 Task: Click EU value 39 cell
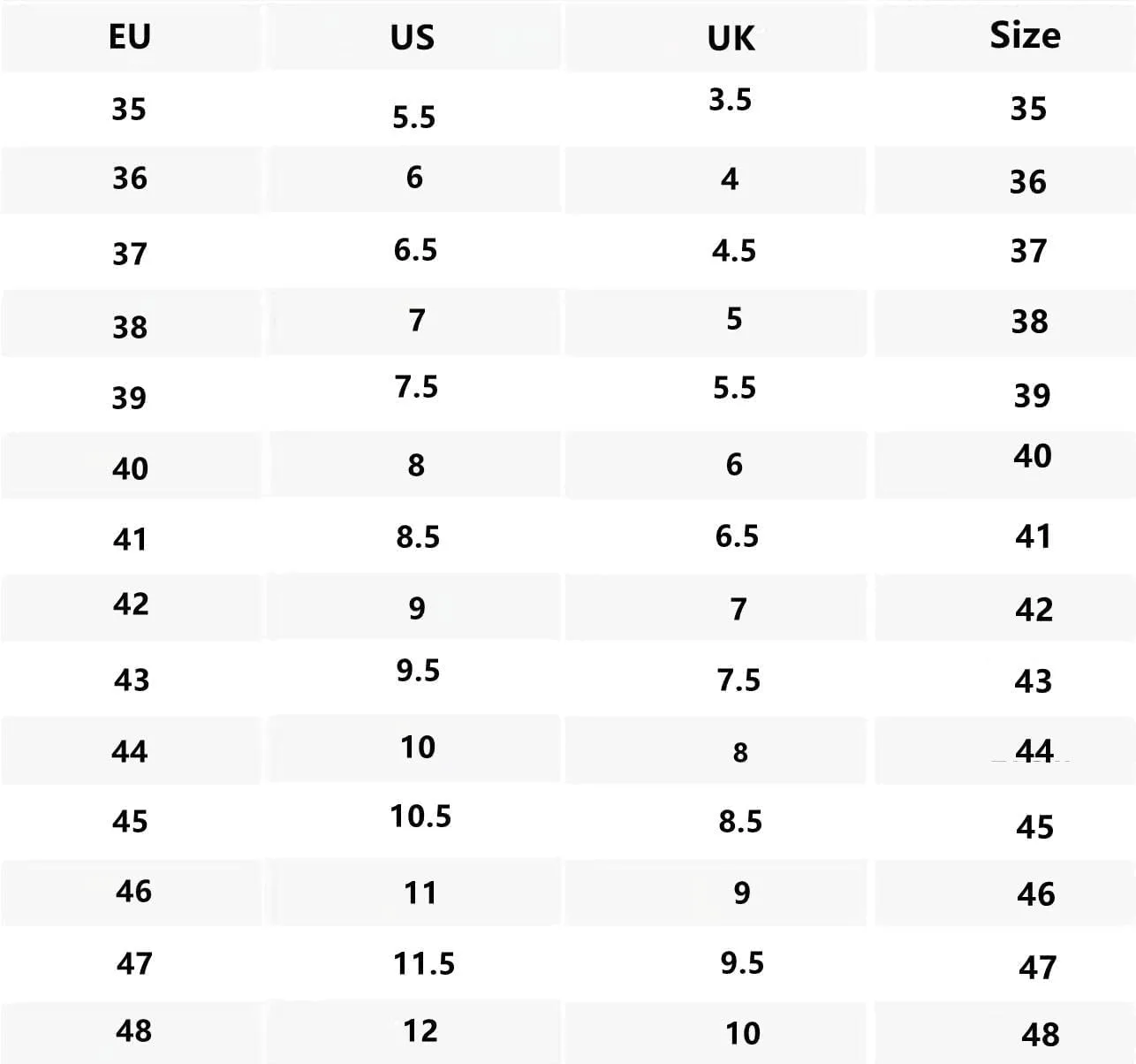[129, 398]
